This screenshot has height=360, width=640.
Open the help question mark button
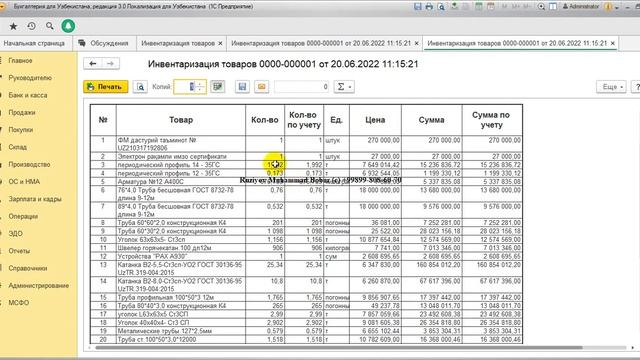pyautogui.click(x=636, y=87)
